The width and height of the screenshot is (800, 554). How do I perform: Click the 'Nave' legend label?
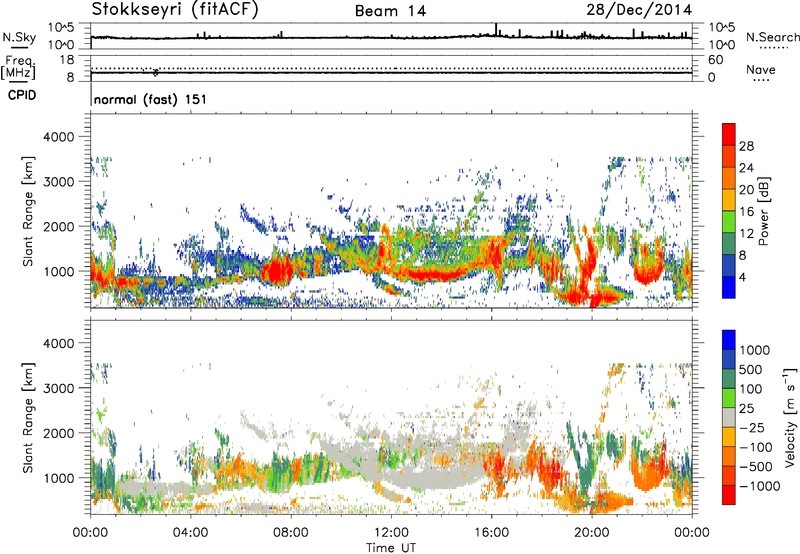[x=761, y=69]
